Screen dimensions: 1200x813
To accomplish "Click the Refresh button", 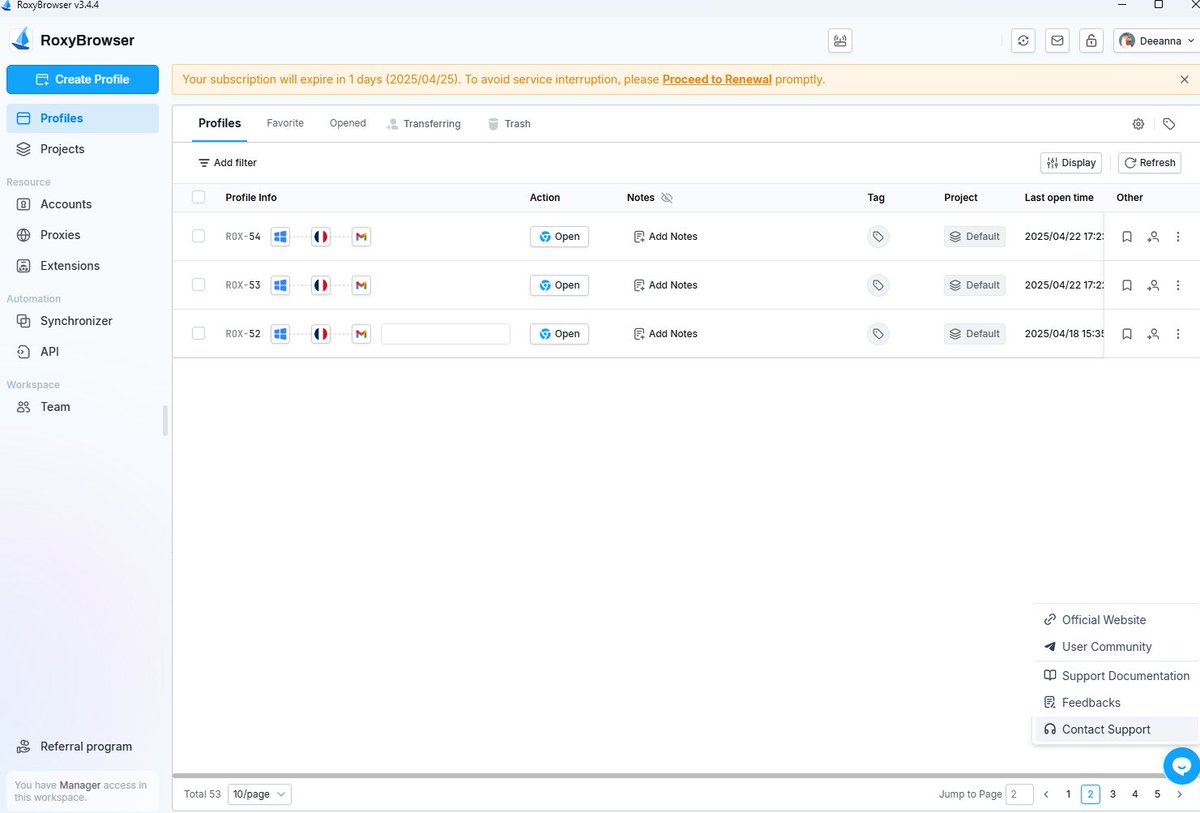I will coord(1150,163).
